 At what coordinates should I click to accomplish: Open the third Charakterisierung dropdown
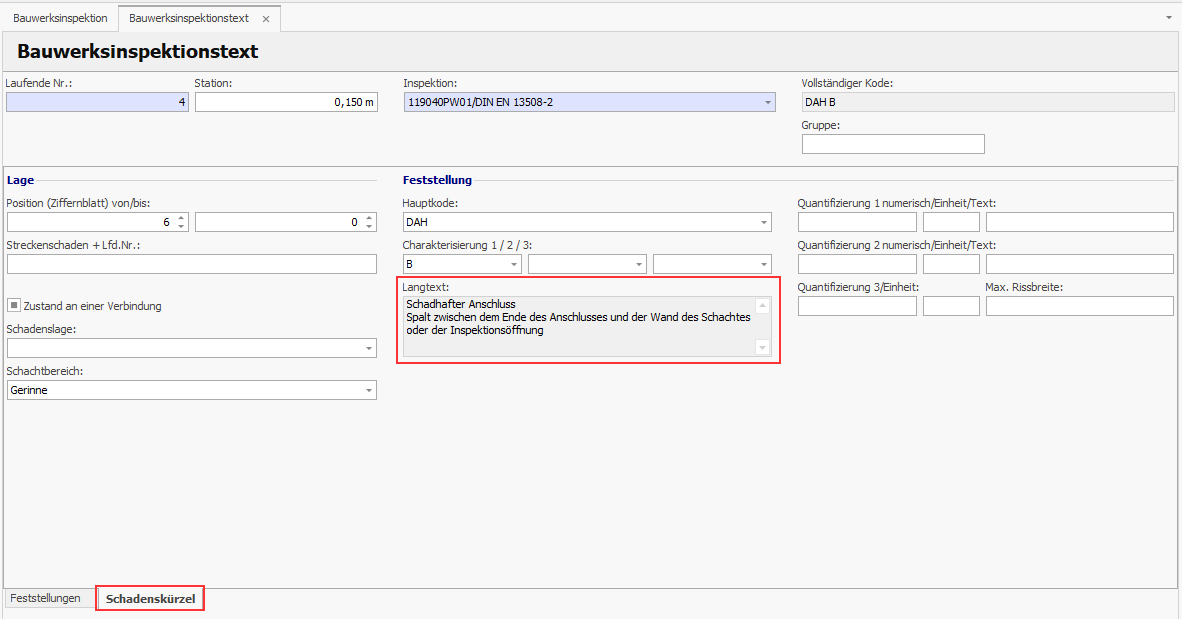pyautogui.click(x=764, y=265)
